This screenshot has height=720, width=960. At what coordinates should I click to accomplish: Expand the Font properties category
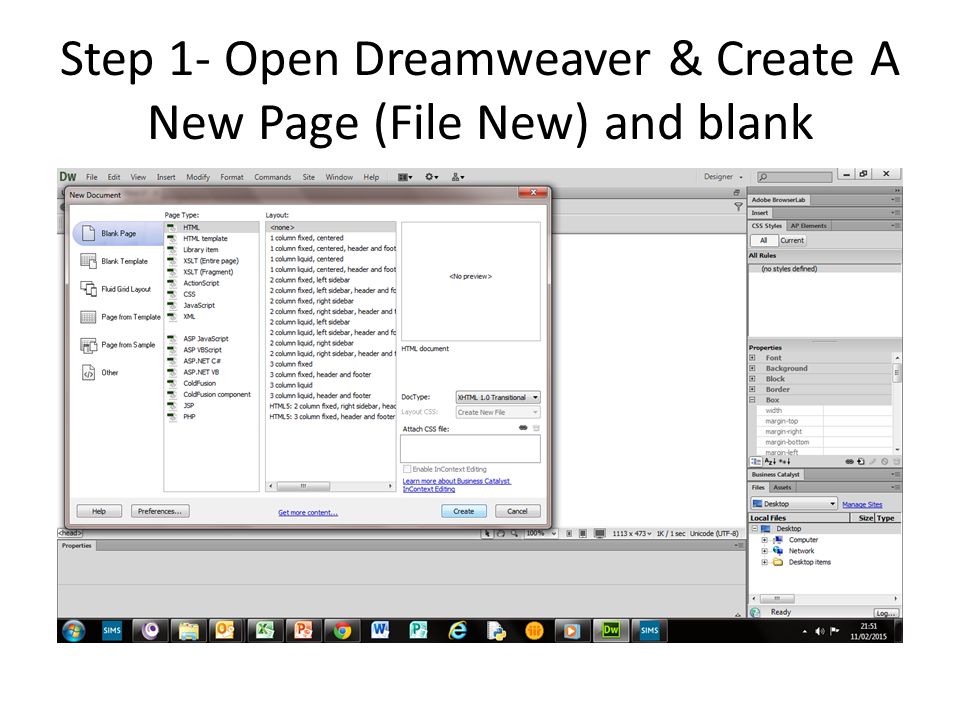(752, 358)
